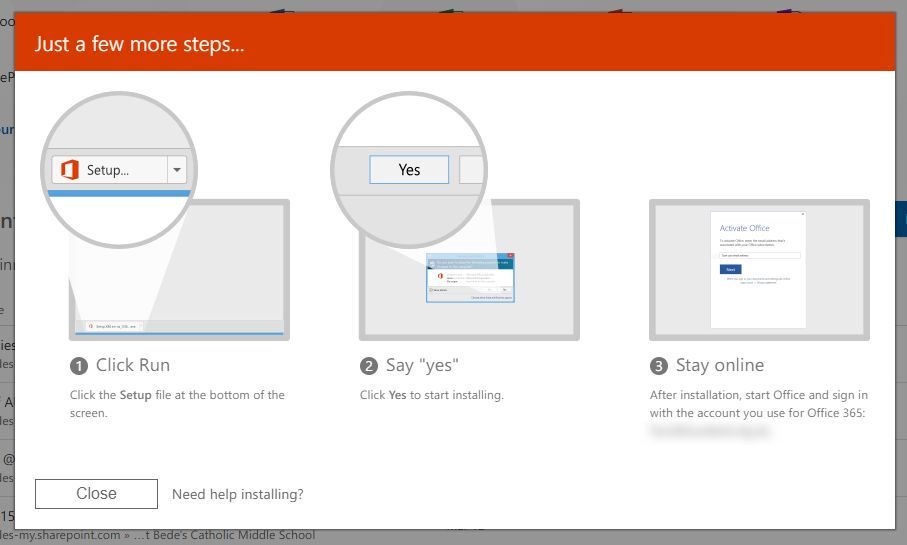
Task: Click the Activate Office screenshot thumbnail
Action: pyautogui.click(x=758, y=270)
